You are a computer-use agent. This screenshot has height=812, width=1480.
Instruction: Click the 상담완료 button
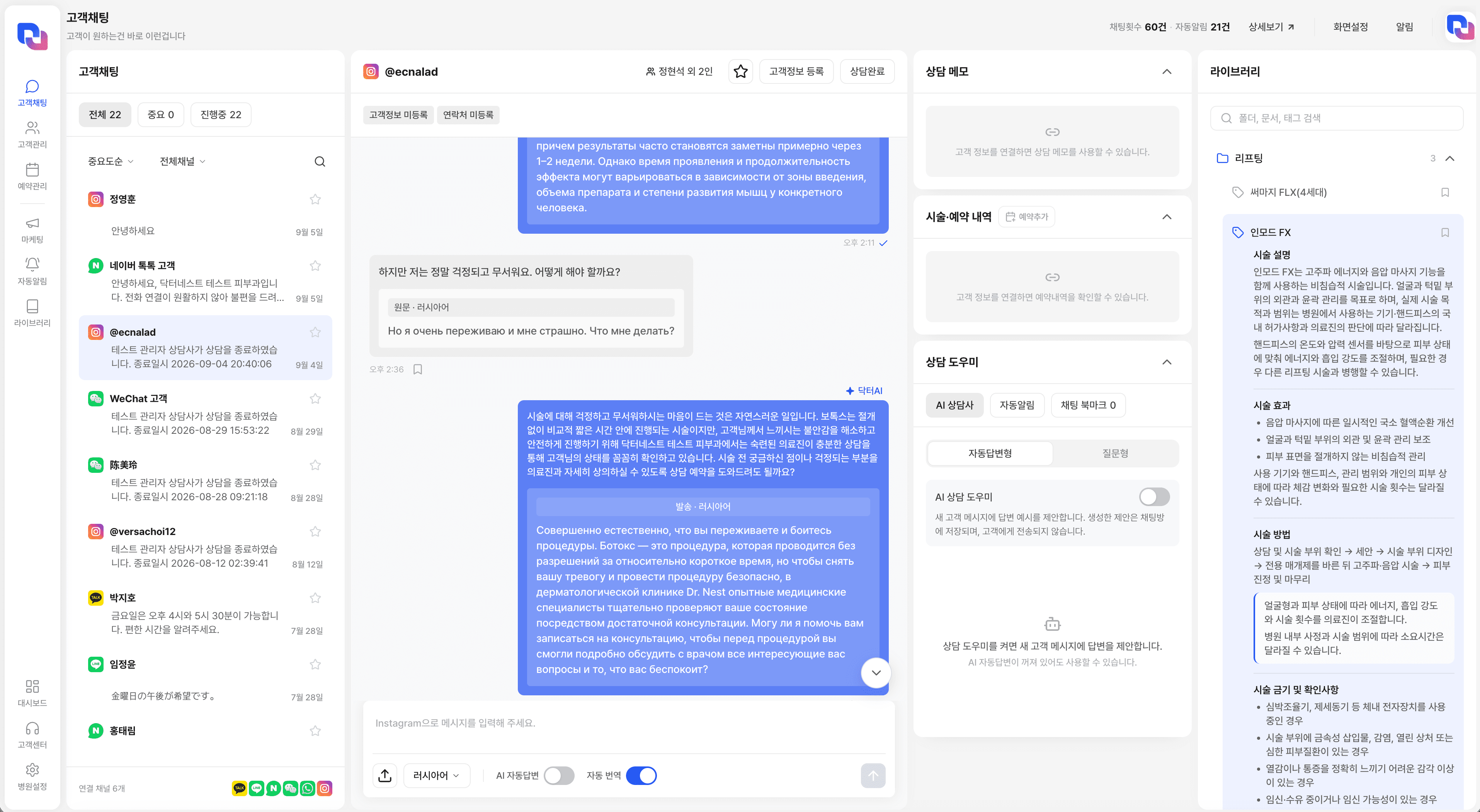tap(867, 71)
